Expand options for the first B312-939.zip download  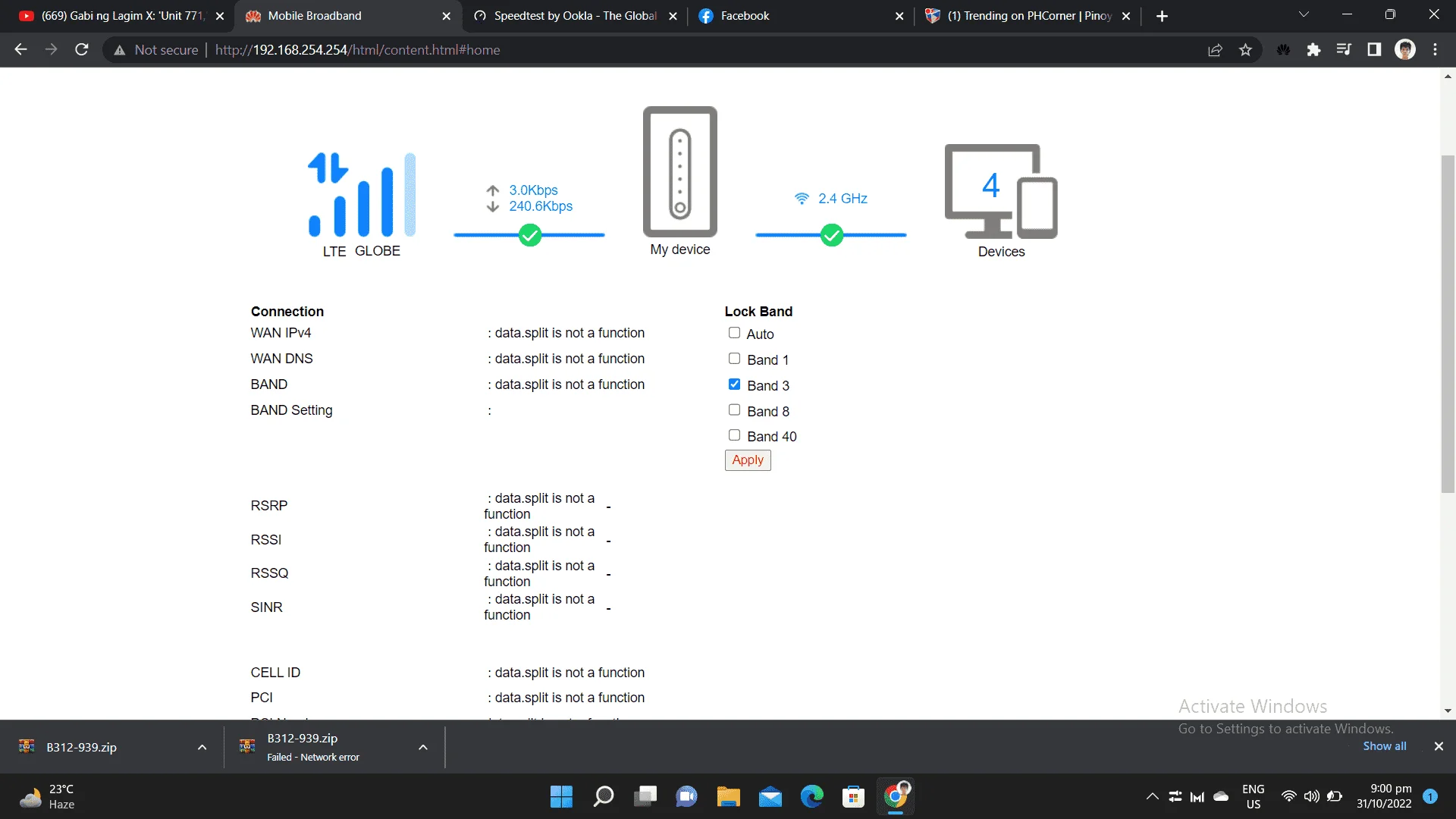tap(202, 748)
